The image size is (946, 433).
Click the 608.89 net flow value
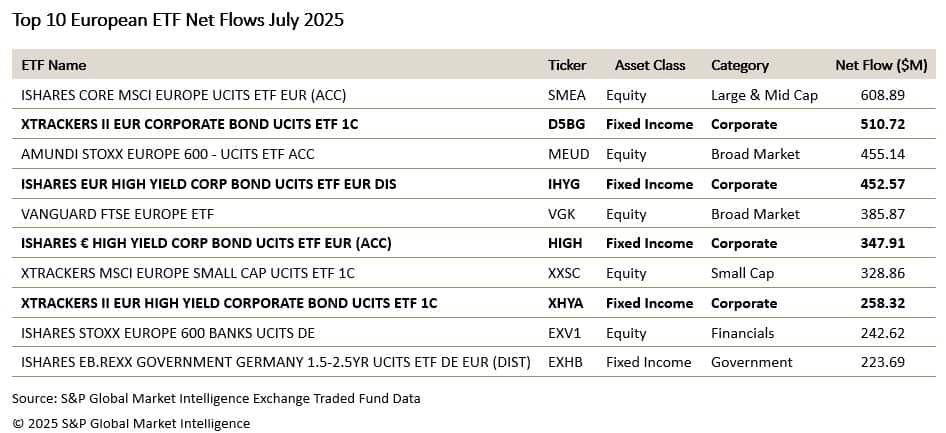(x=883, y=95)
